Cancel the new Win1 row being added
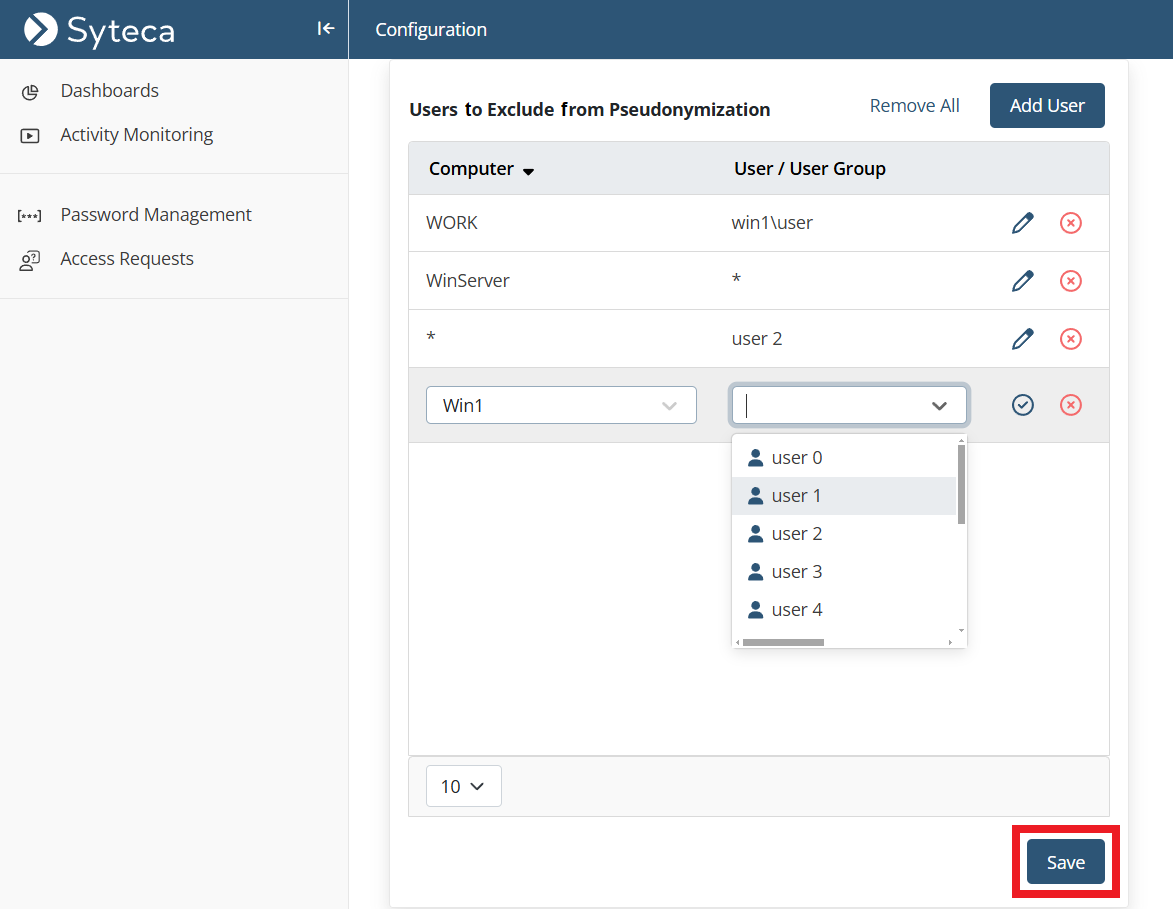Viewport: 1173px width, 909px height. click(1070, 405)
